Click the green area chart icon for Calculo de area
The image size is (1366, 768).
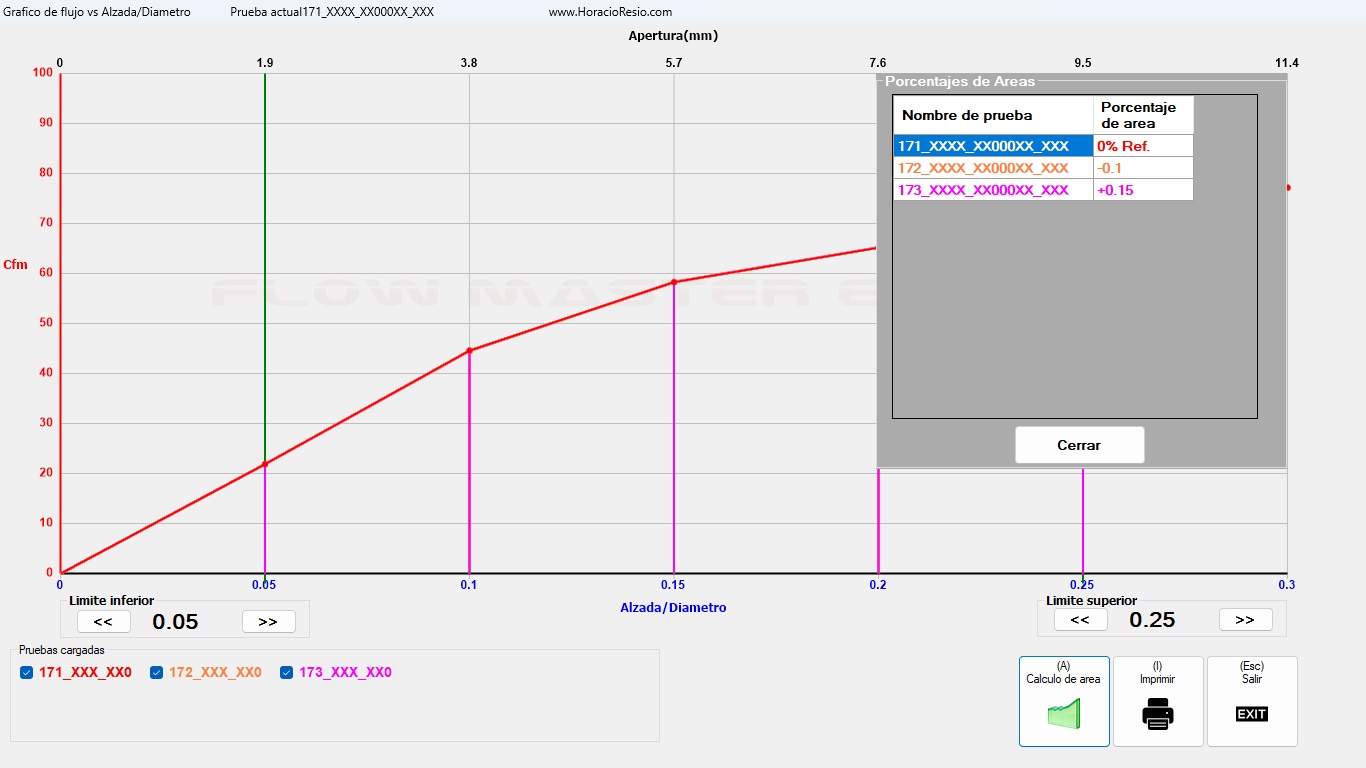(1064, 714)
